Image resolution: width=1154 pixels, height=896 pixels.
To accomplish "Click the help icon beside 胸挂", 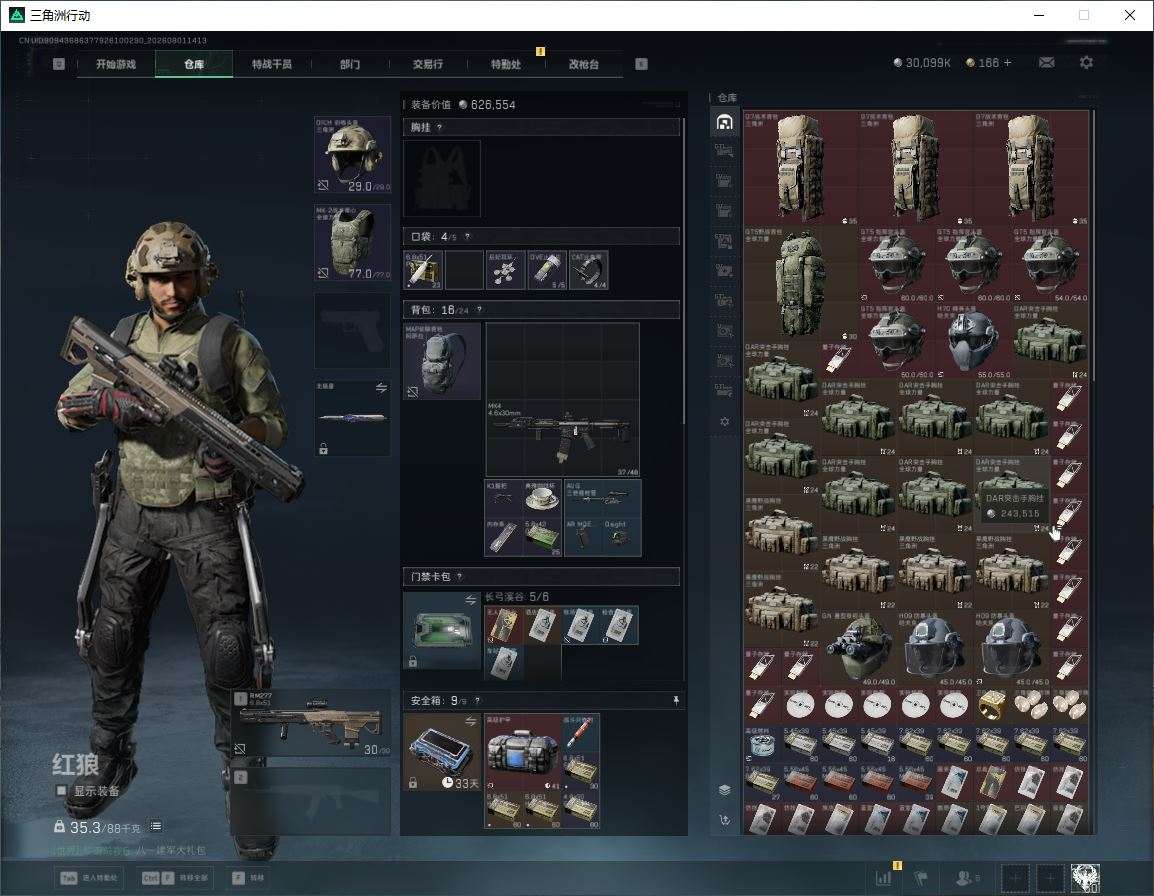I will [439, 127].
